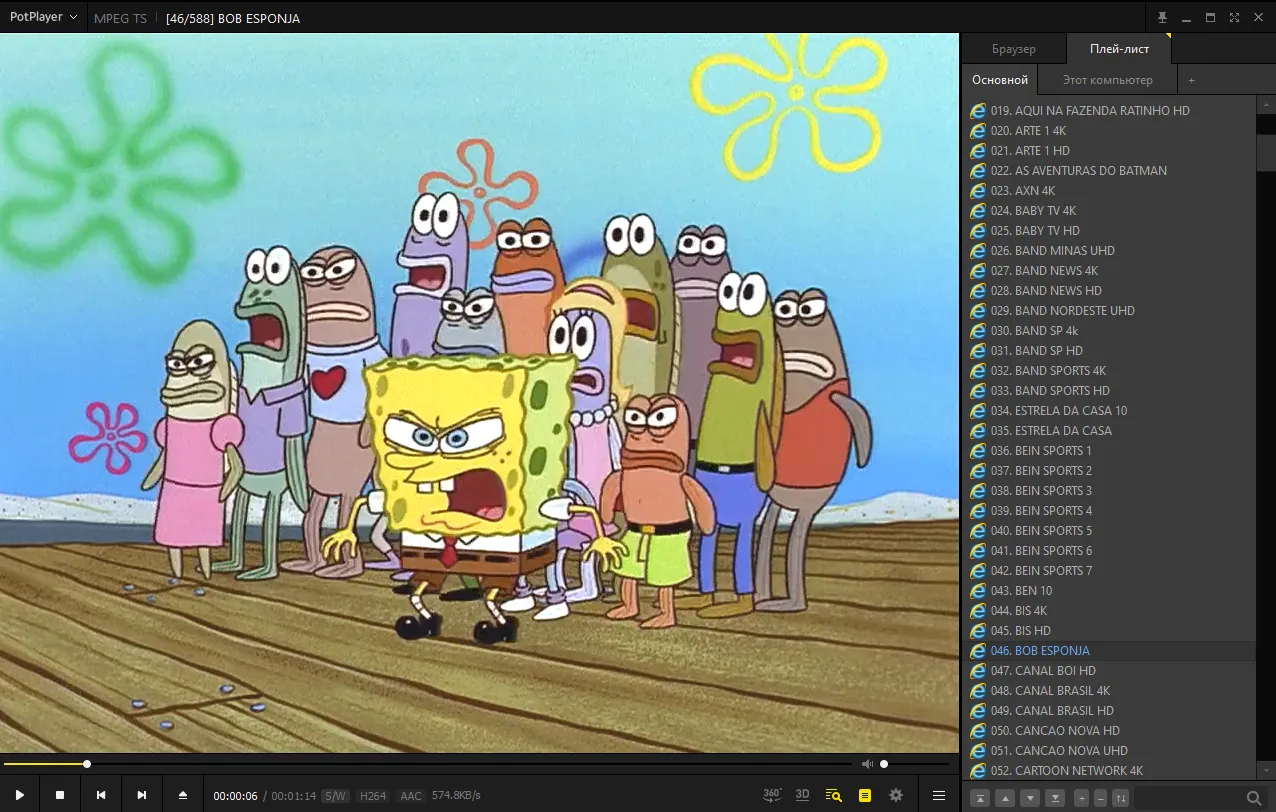This screenshot has width=1276, height=812.
Task: Click the H264 video codec label
Action: click(x=373, y=796)
